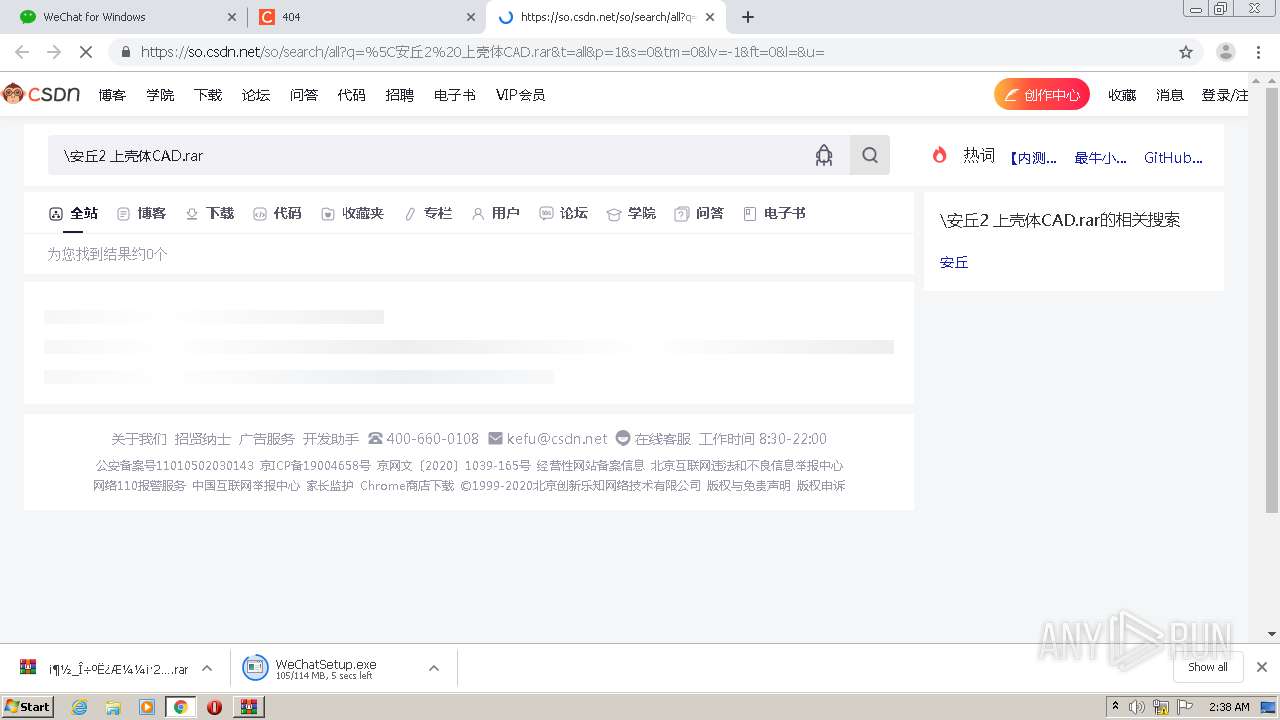
Task: Expand options for WeChatSetup.exe download
Action: pyautogui.click(x=434, y=668)
